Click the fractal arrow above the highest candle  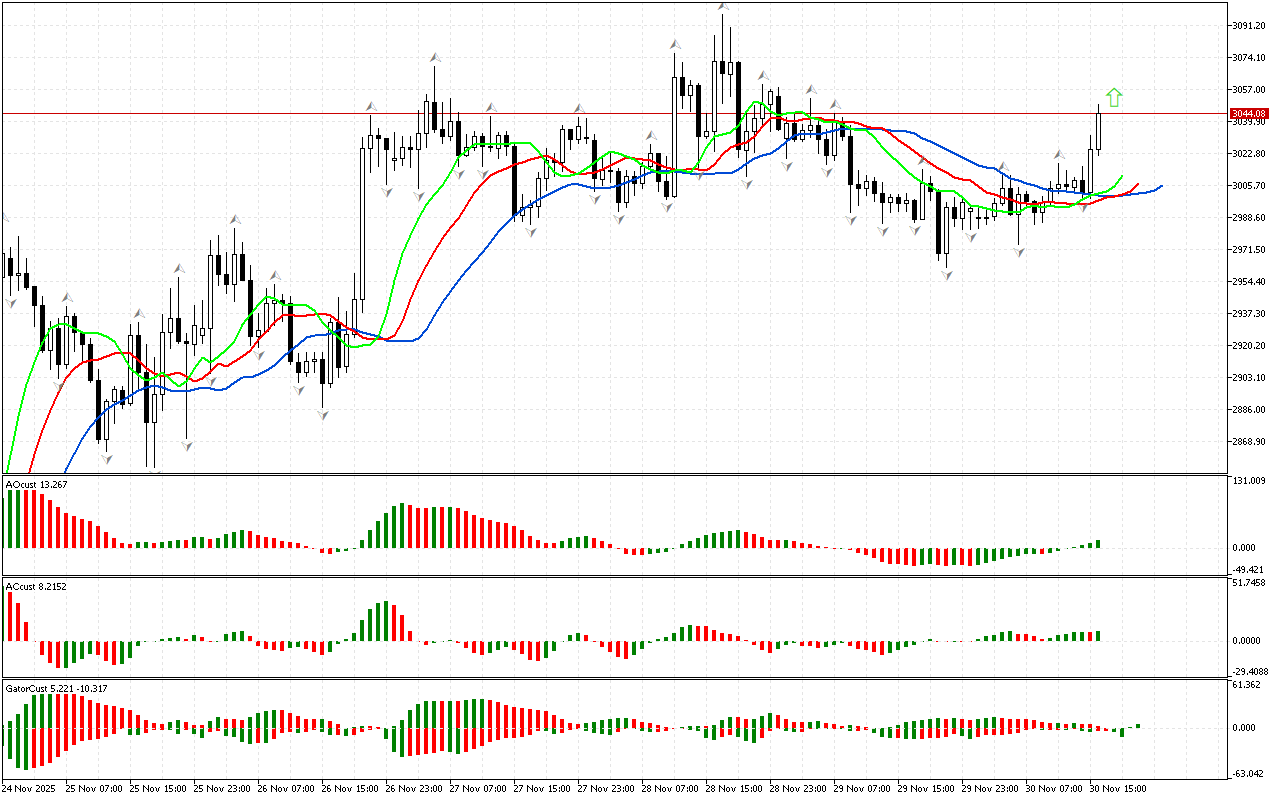coord(722,8)
